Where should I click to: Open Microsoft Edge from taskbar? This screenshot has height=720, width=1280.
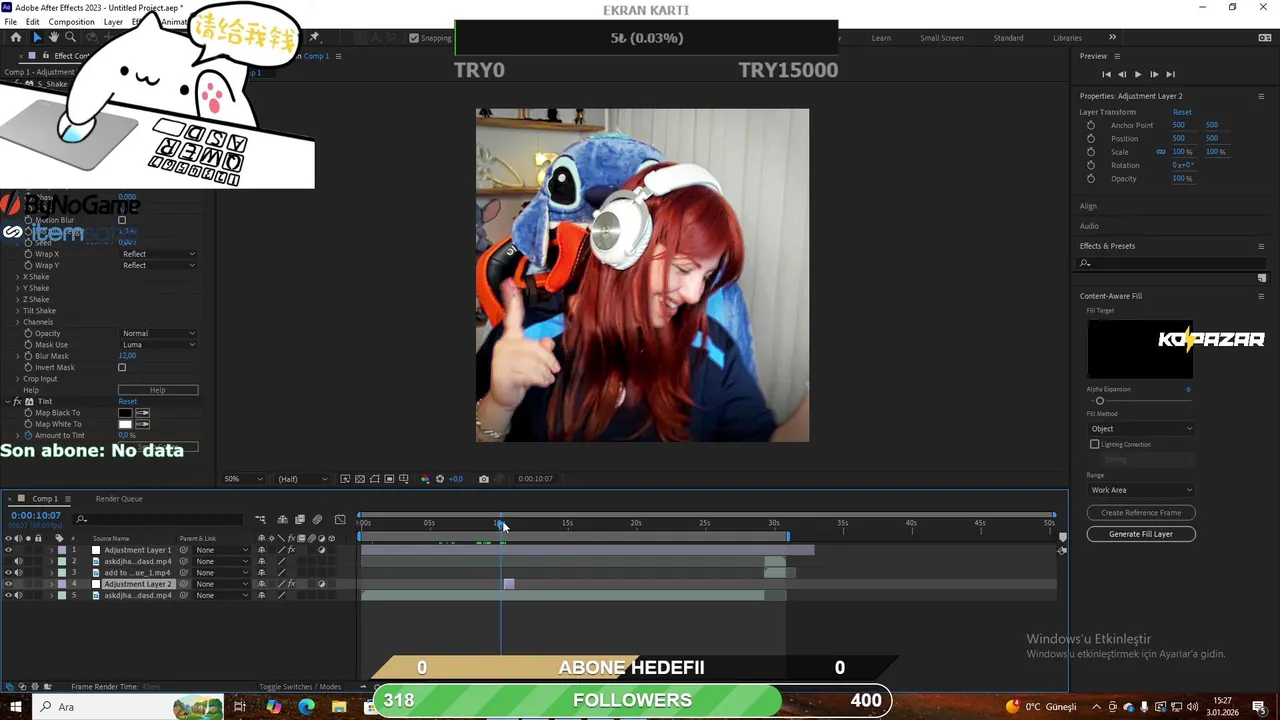(306, 707)
